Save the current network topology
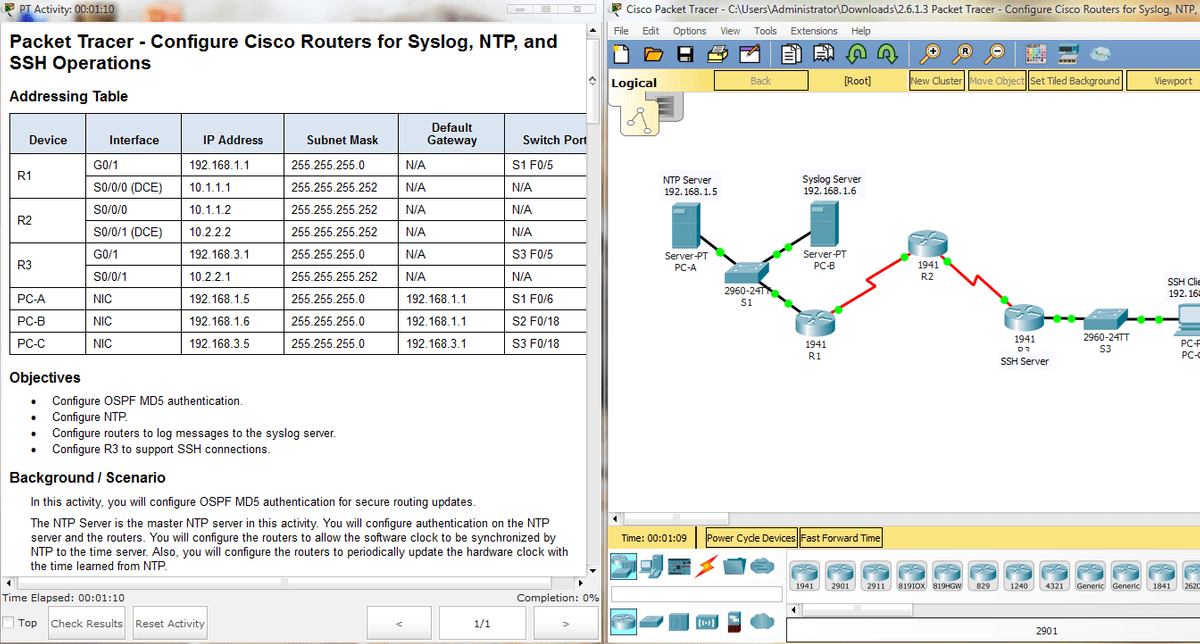 tap(687, 54)
